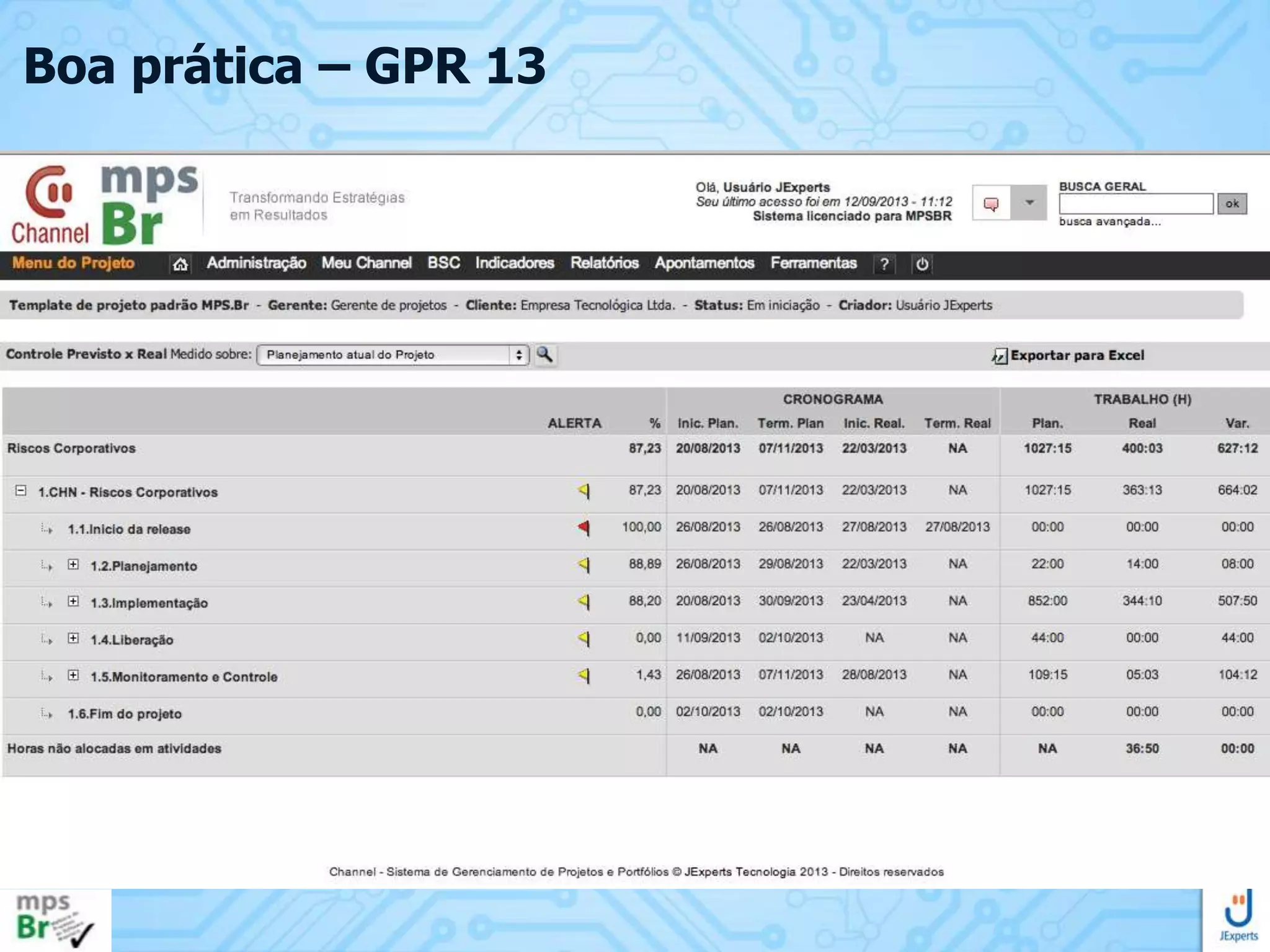This screenshot has height=952, width=1270.
Task: Open the Ferramentas menu
Action: pos(814,263)
